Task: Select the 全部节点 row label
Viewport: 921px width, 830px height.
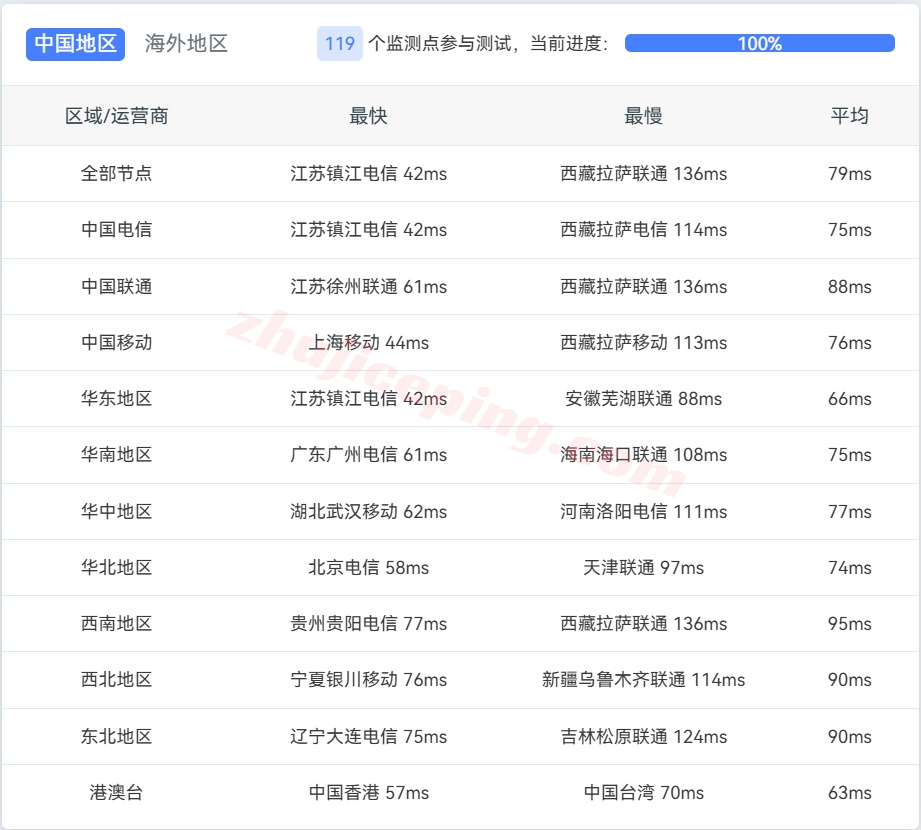Action: pyautogui.click(x=116, y=174)
